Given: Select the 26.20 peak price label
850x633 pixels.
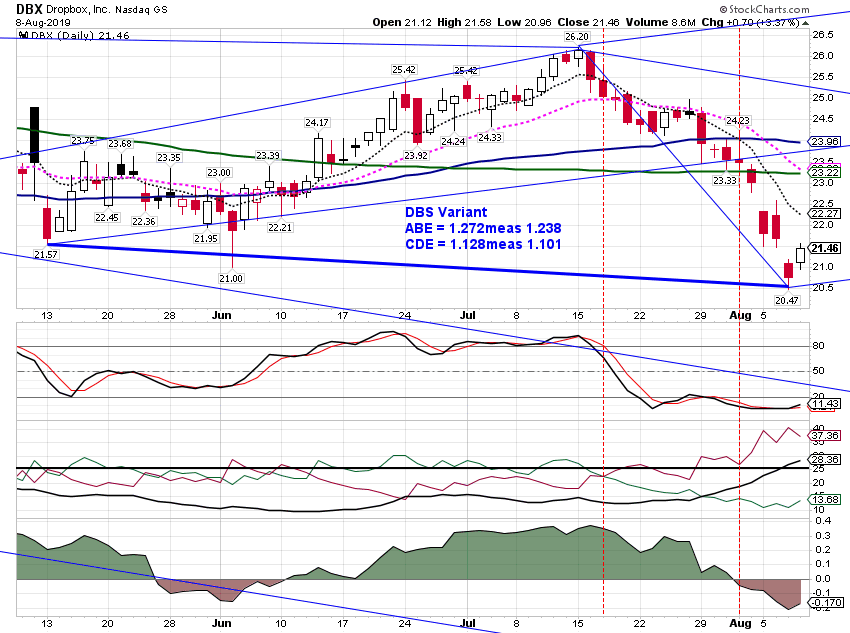Looking at the screenshot, I should [576, 36].
